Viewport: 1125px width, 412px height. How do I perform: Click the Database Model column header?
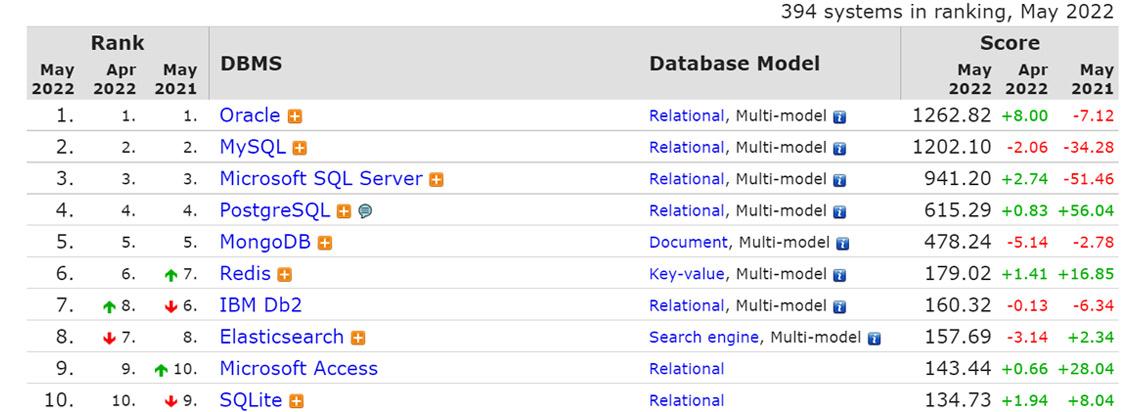(734, 64)
